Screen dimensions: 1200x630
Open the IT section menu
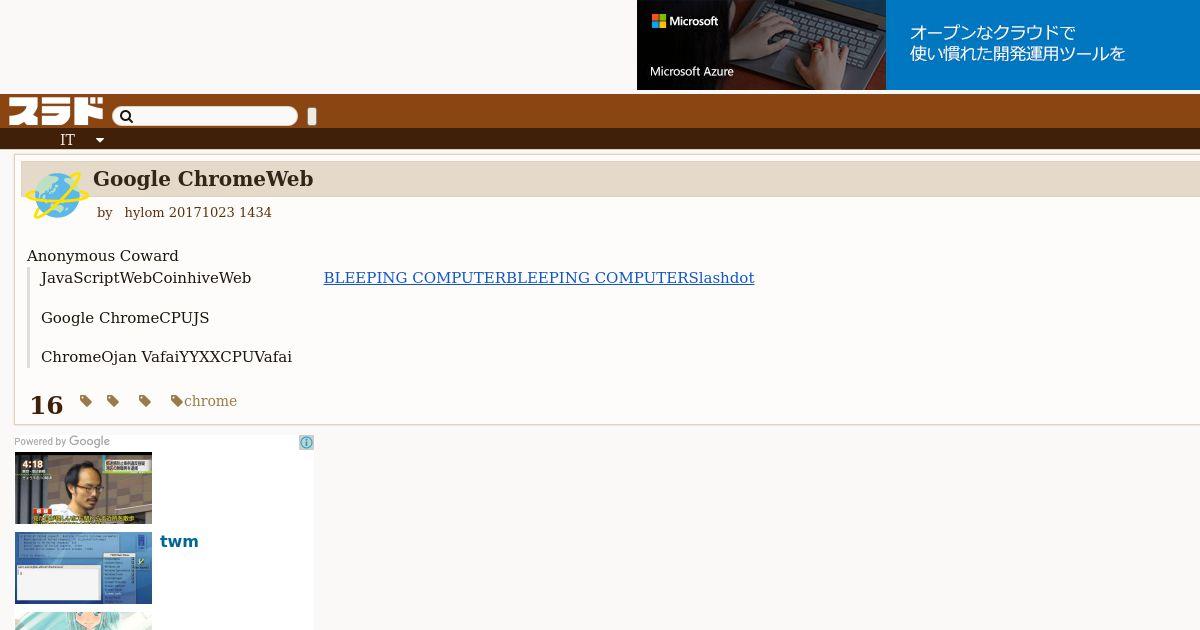[67, 140]
